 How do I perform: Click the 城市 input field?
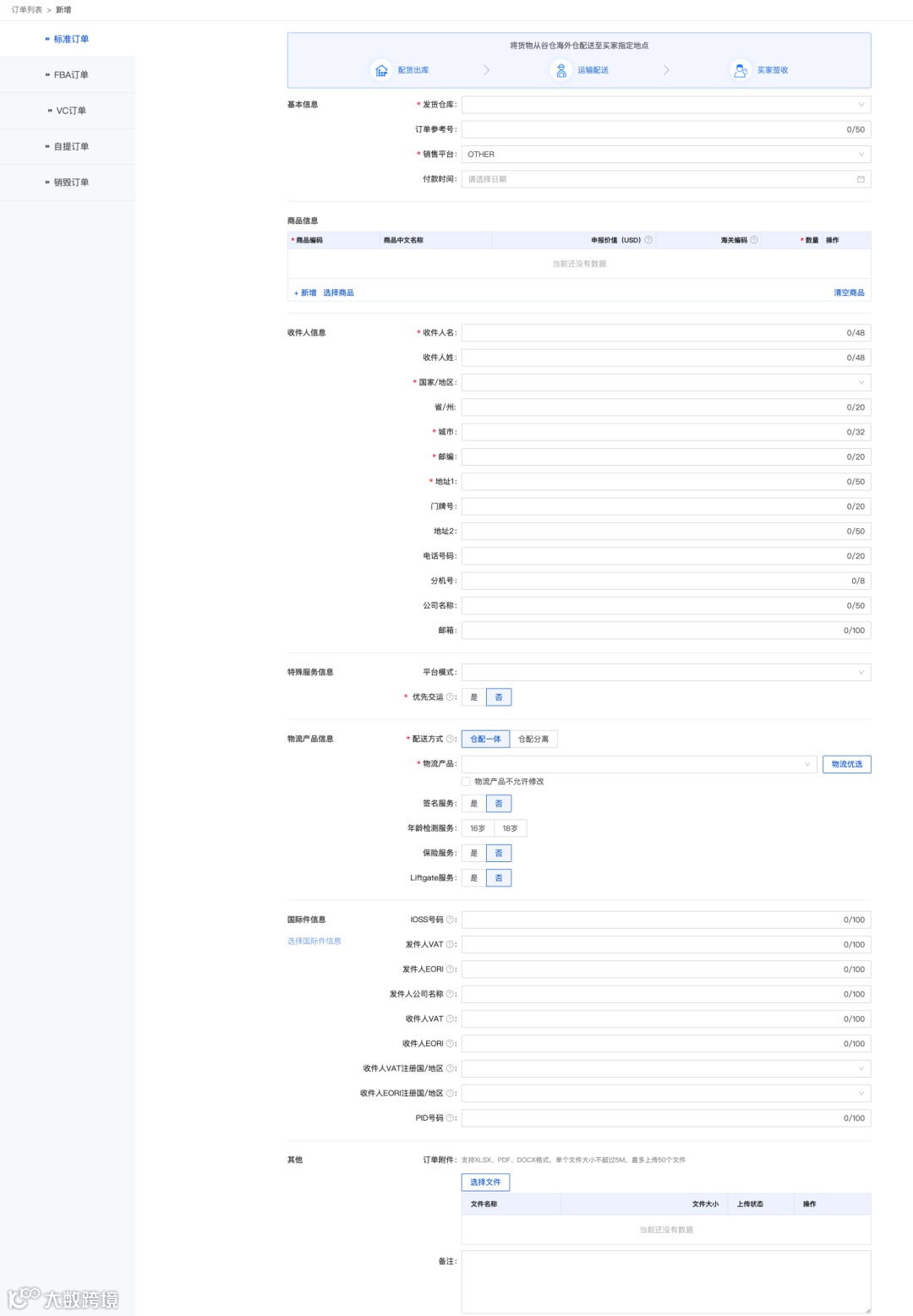[666, 432]
